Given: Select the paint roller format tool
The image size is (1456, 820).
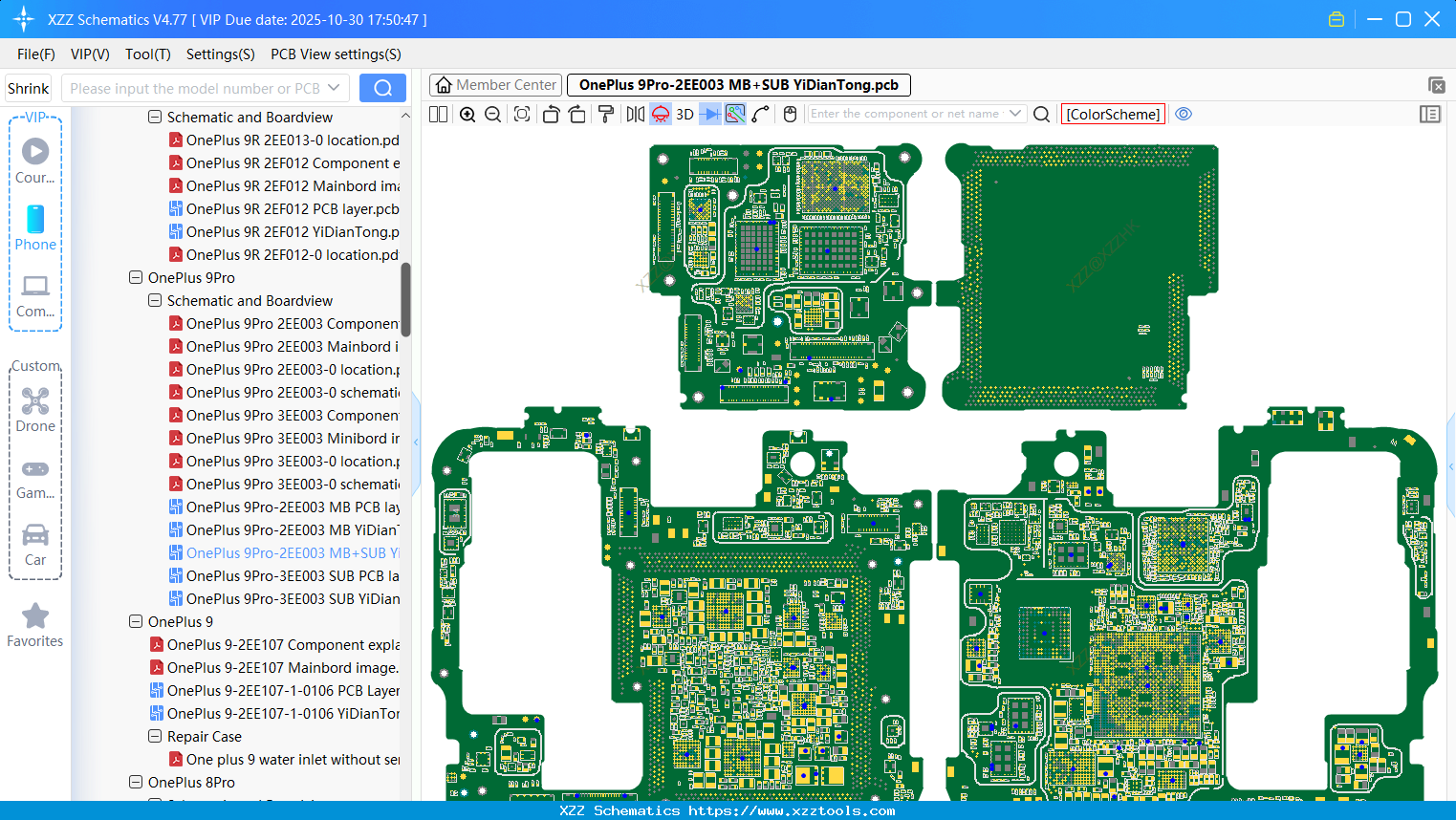Looking at the screenshot, I should pos(606,115).
